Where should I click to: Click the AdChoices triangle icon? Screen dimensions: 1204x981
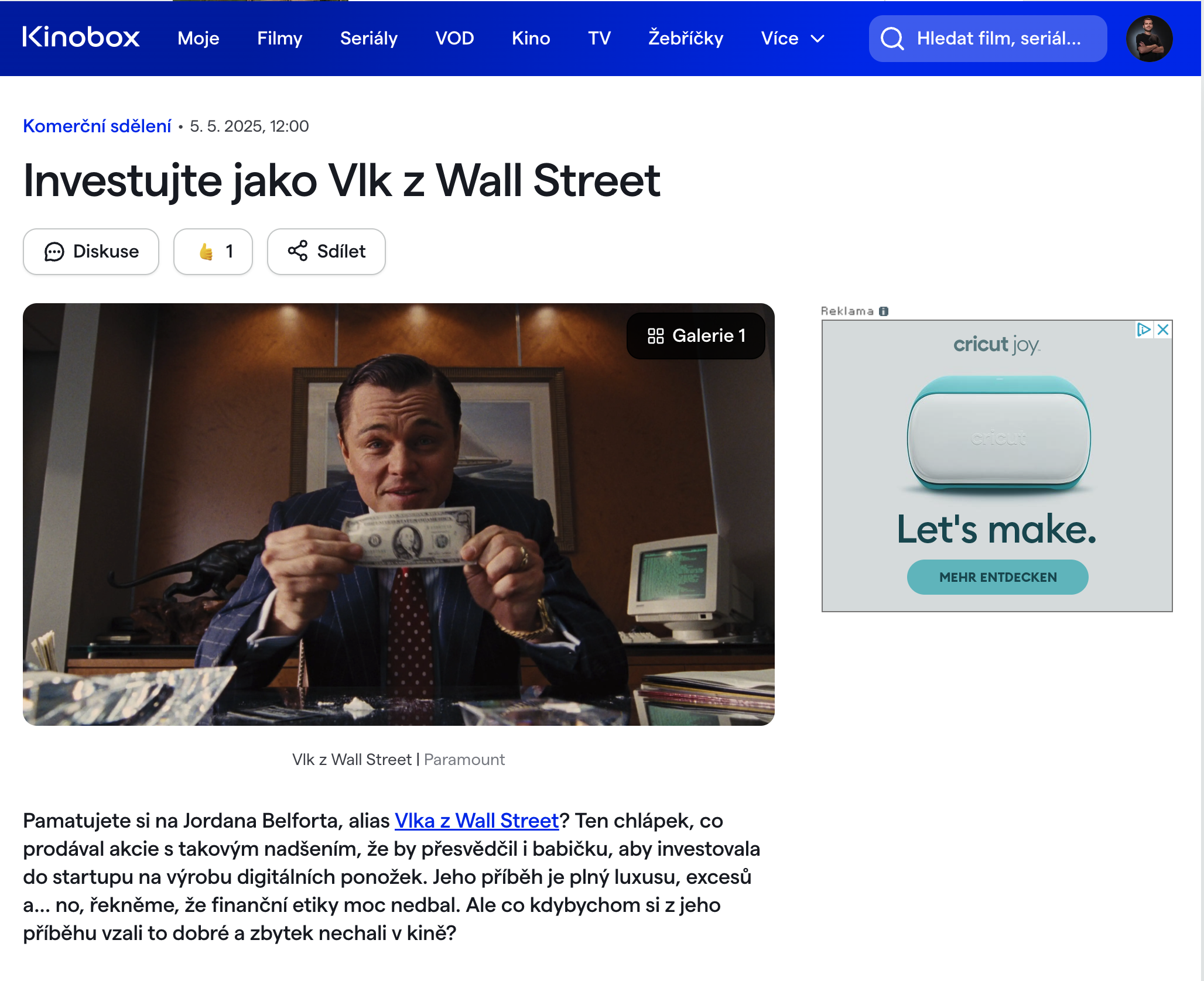click(1144, 330)
